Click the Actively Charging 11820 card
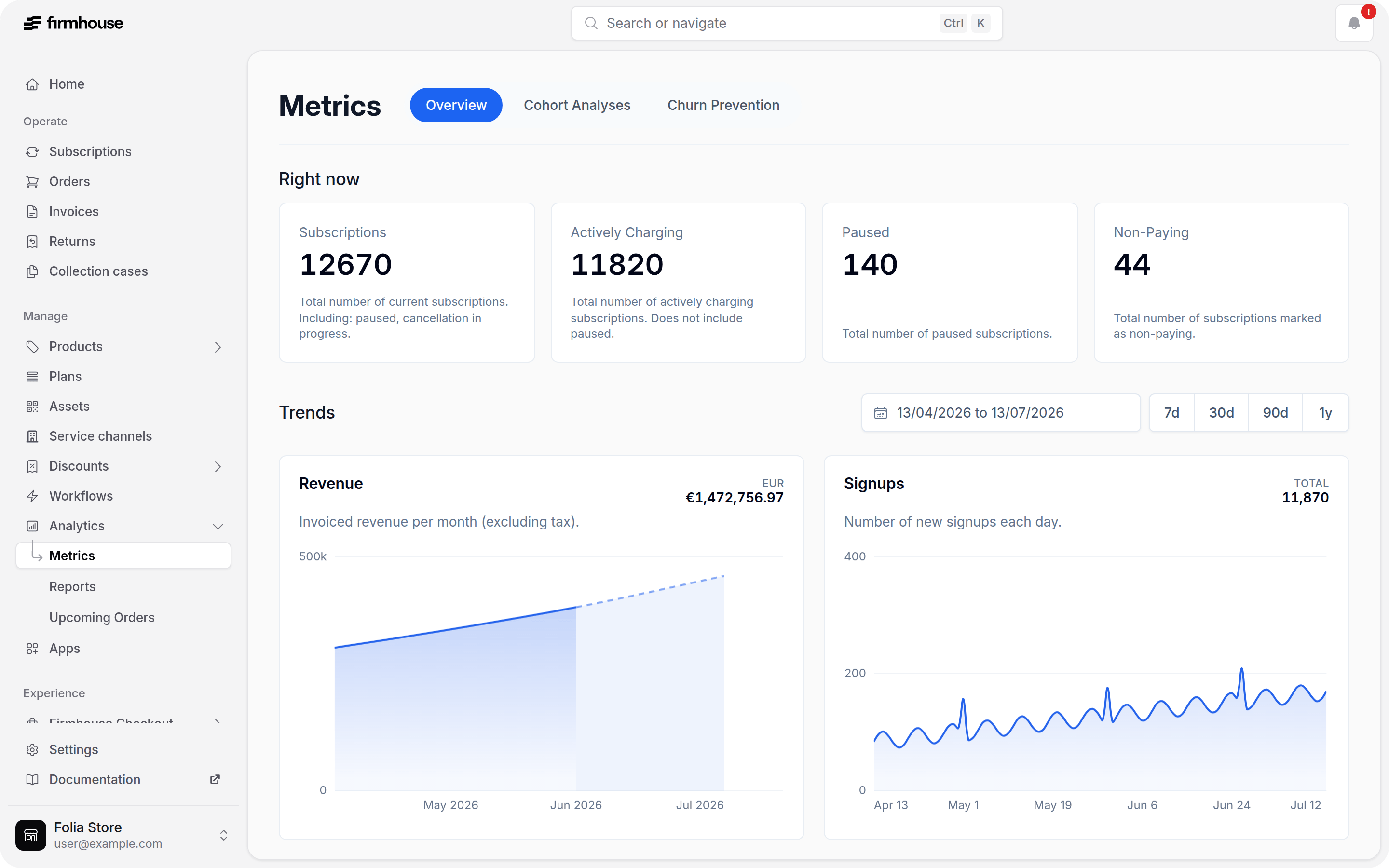This screenshot has width=1389, height=868. click(x=678, y=283)
